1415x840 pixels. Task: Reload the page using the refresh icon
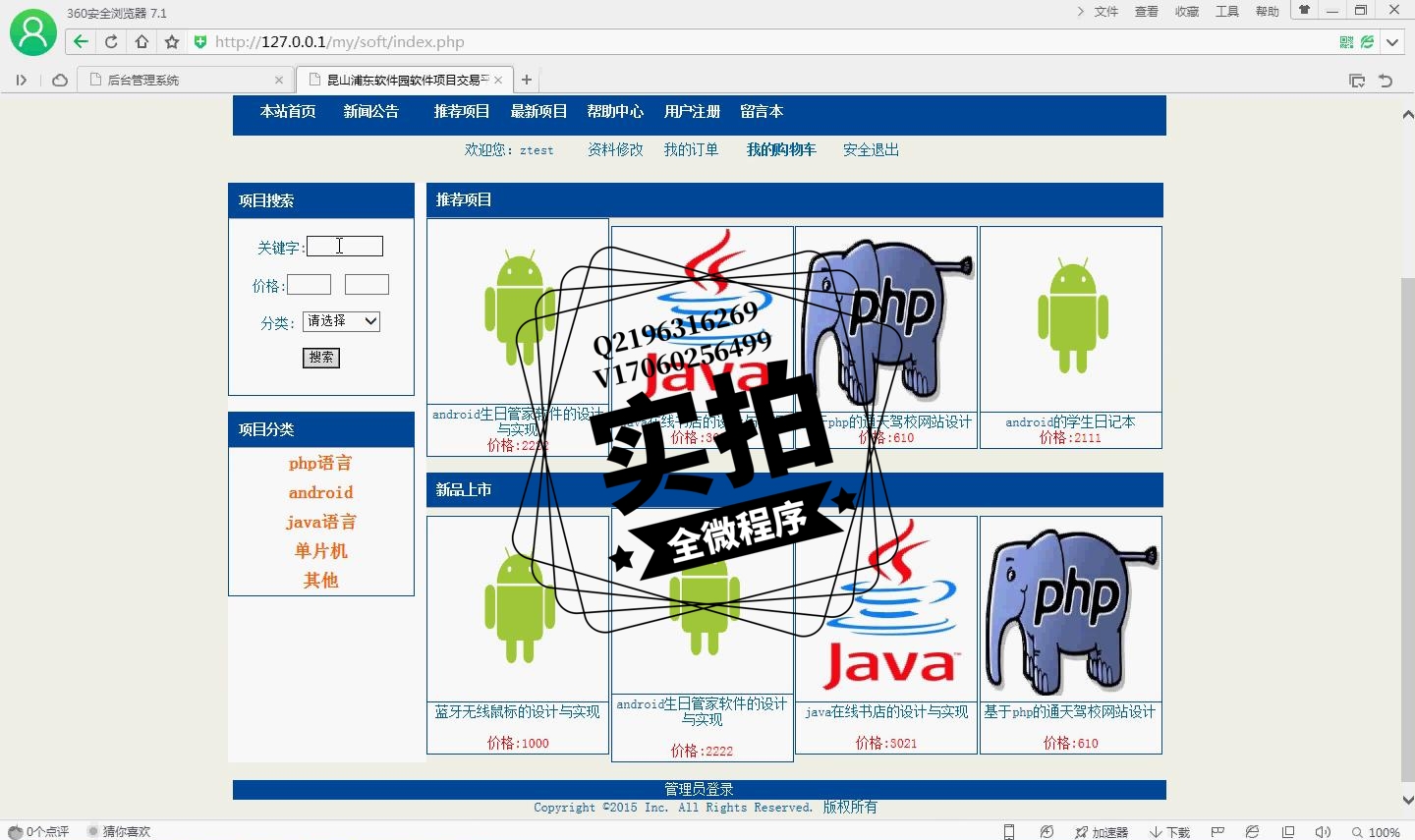click(111, 41)
